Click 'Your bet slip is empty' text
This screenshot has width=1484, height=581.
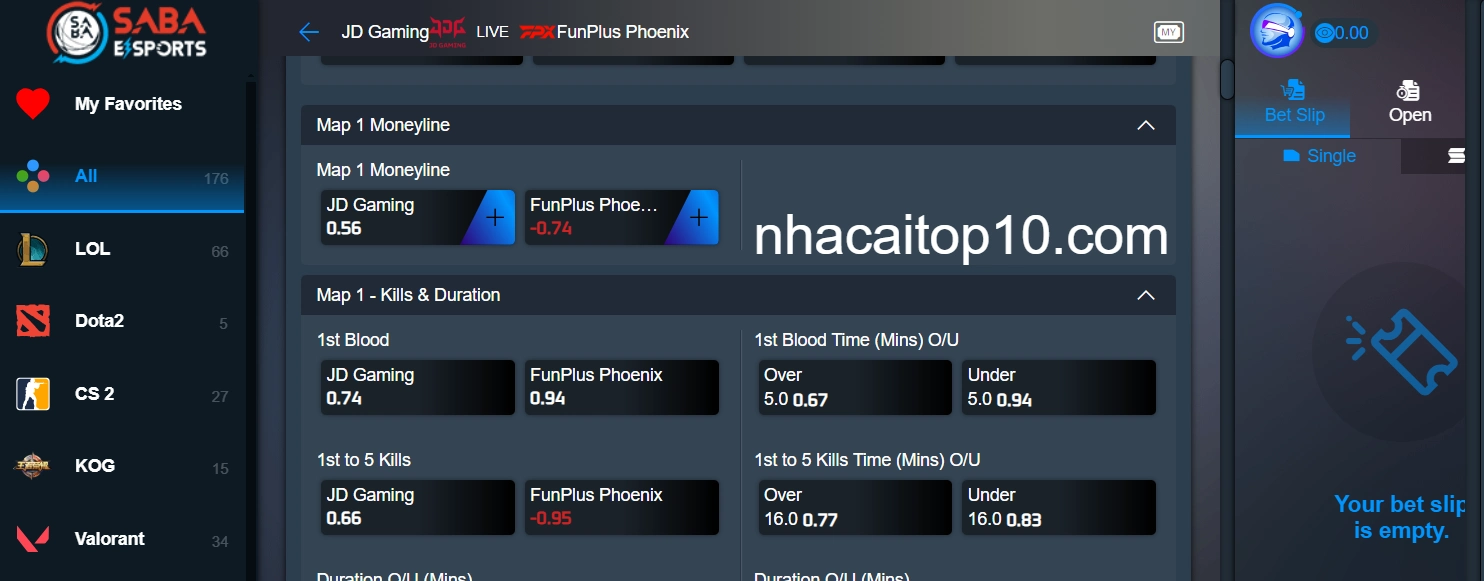pyautogui.click(x=1400, y=517)
